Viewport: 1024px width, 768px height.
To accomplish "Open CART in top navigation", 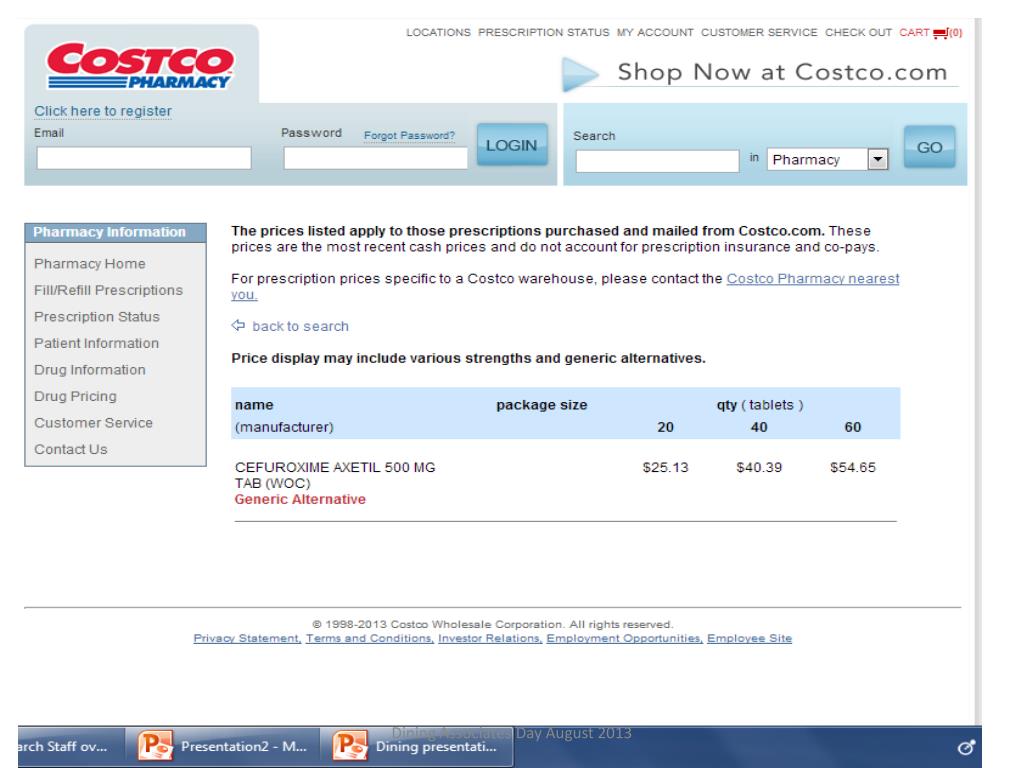I will pos(914,33).
